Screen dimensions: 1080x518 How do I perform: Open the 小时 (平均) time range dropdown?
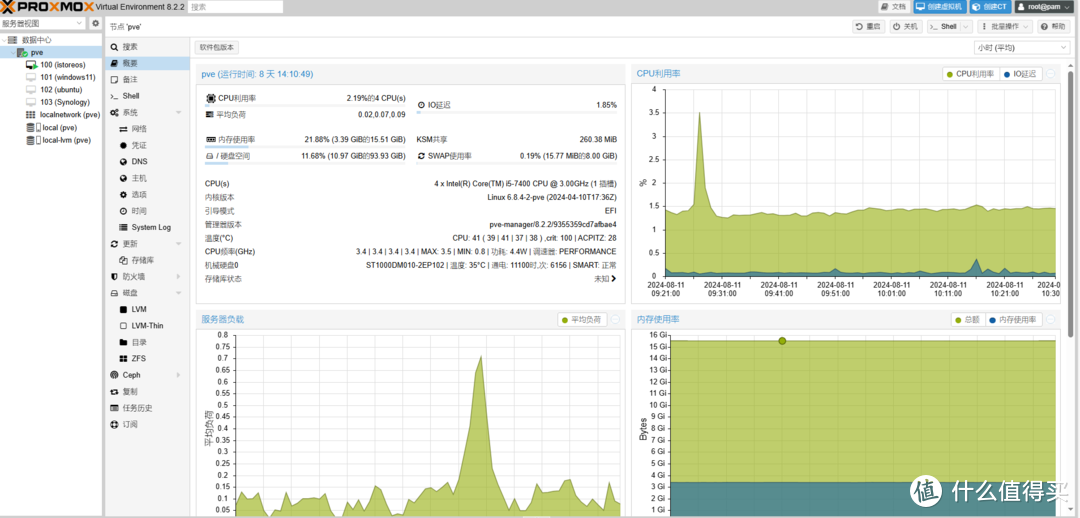coord(1021,48)
